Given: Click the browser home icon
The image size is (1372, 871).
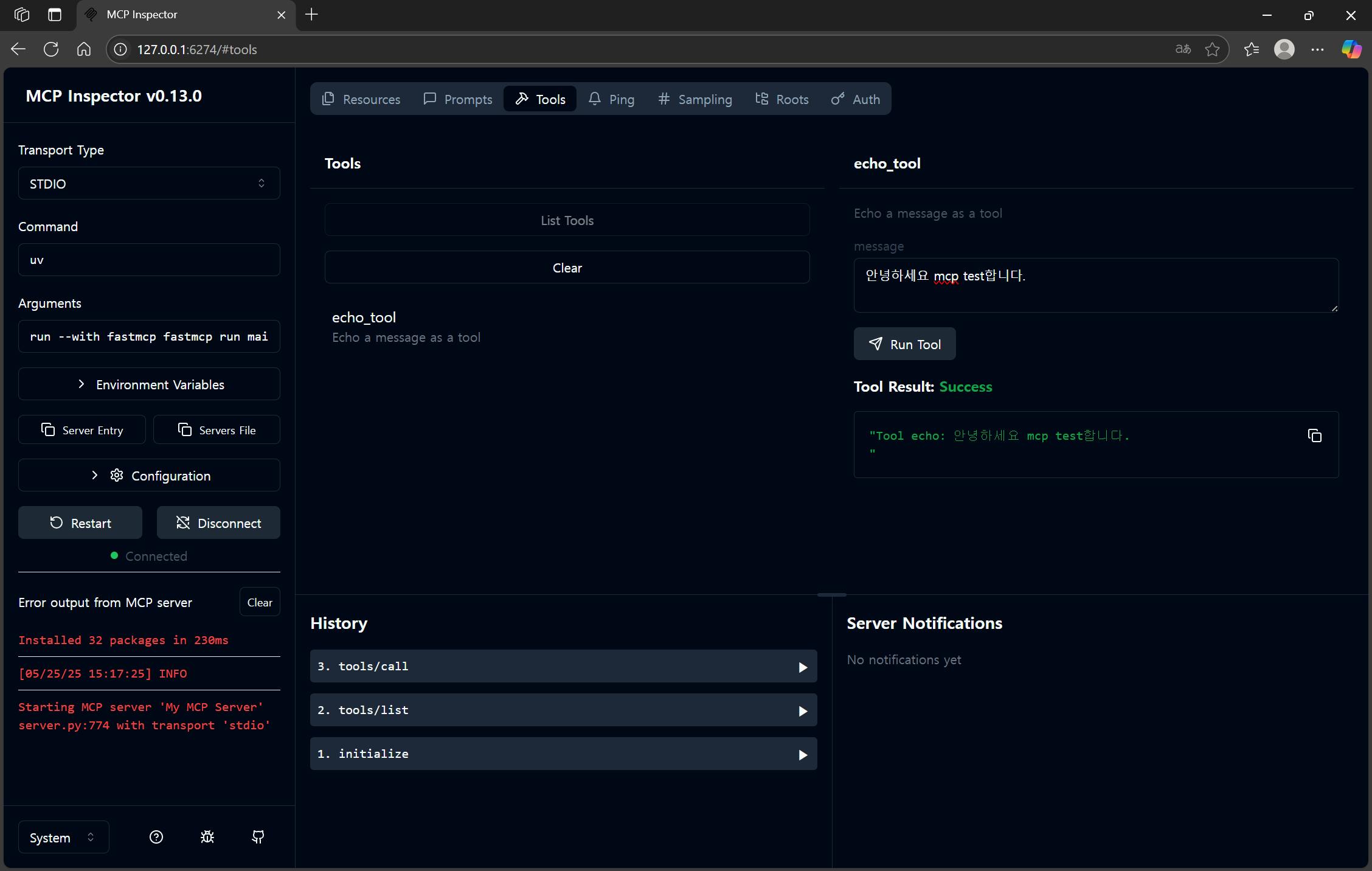Looking at the screenshot, I should point(84,49).
